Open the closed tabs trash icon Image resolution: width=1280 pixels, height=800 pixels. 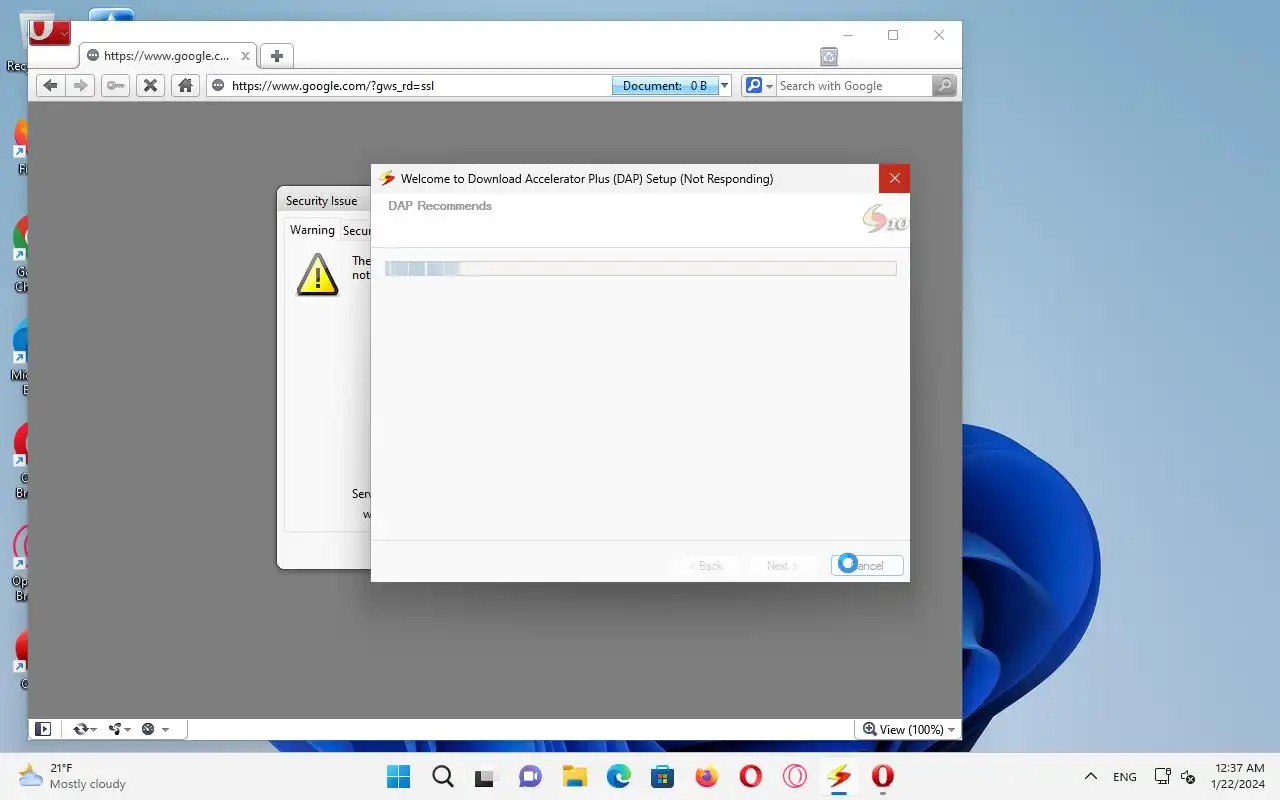coord(828,57)
